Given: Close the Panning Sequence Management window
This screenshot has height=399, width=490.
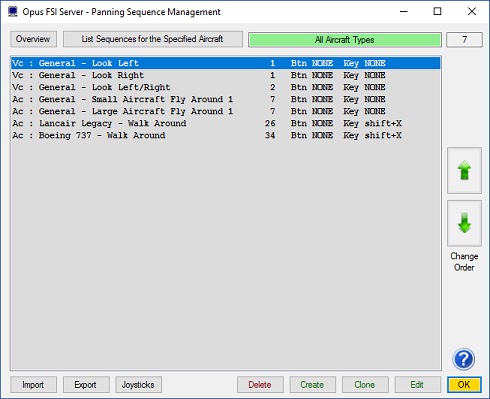Looking at the screenshot, I should point(471,12).
